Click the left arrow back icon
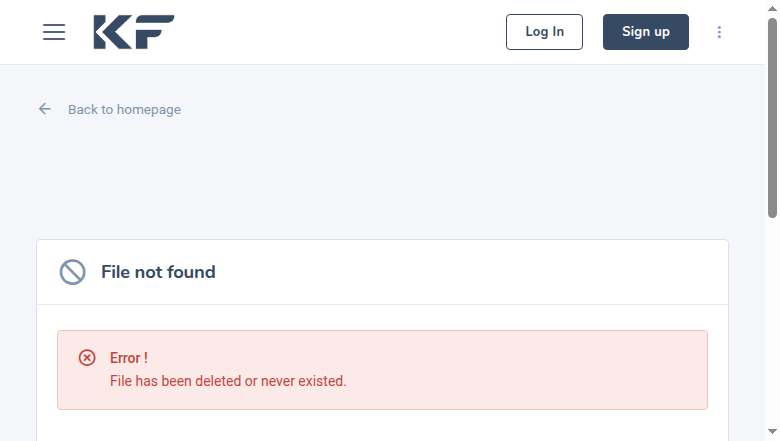 click(x=45, y=109)
